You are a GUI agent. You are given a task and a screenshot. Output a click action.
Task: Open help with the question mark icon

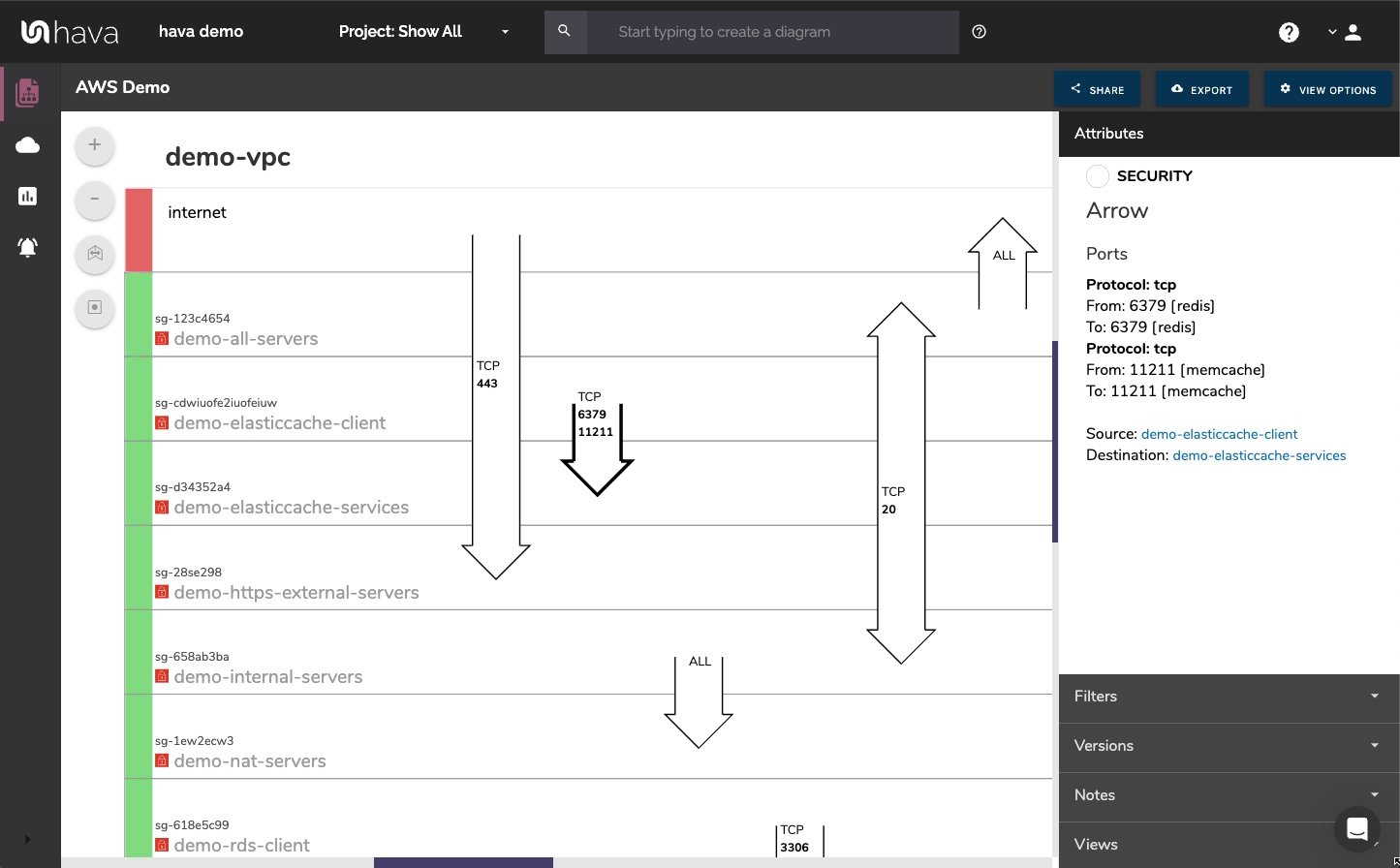[x=1289, y=32]
